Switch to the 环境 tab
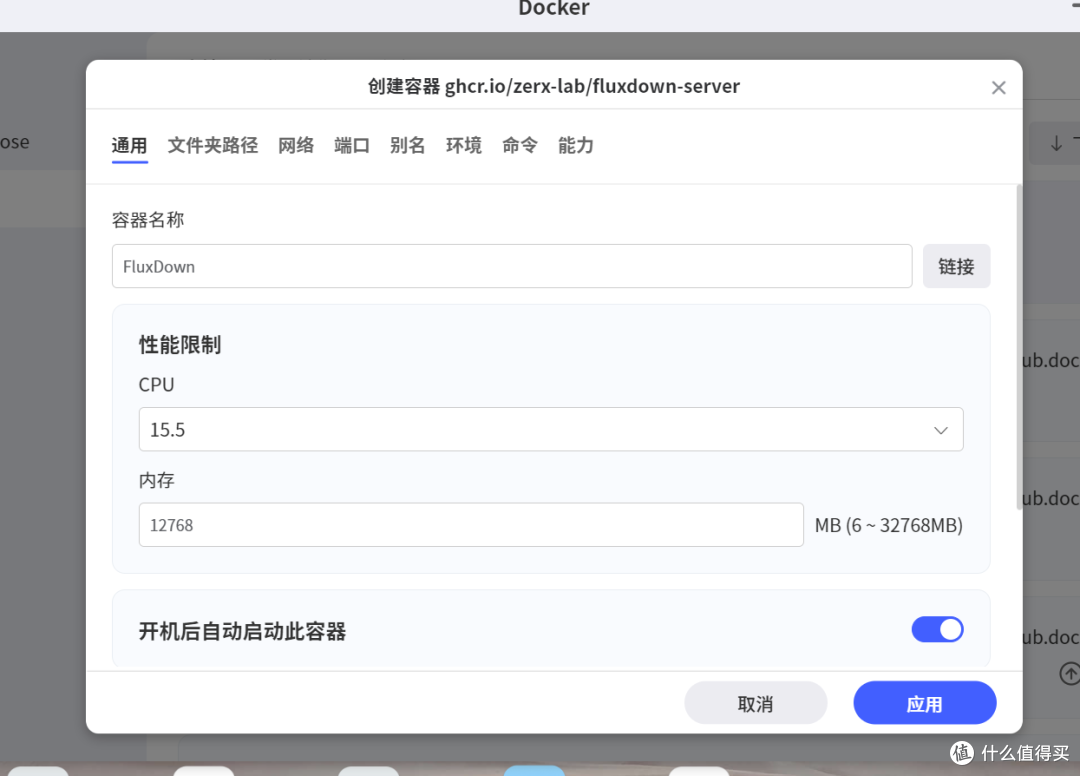Screen dimensions: 1080x776 tap(464, 145)
